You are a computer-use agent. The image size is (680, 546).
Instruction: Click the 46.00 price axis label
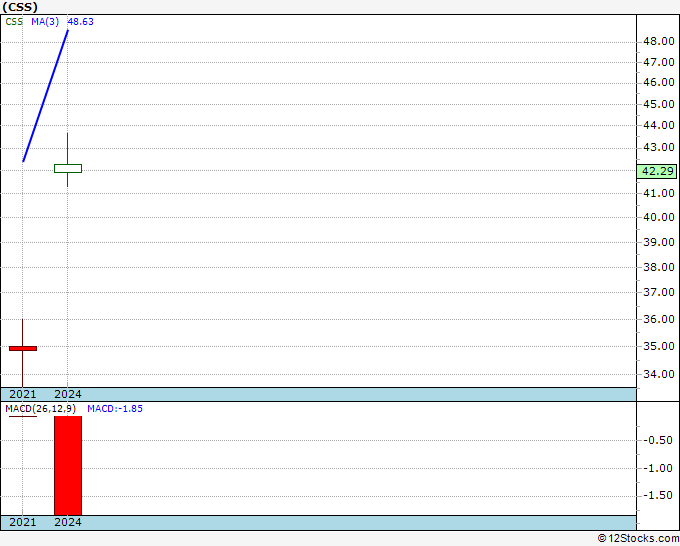(659, 82)
